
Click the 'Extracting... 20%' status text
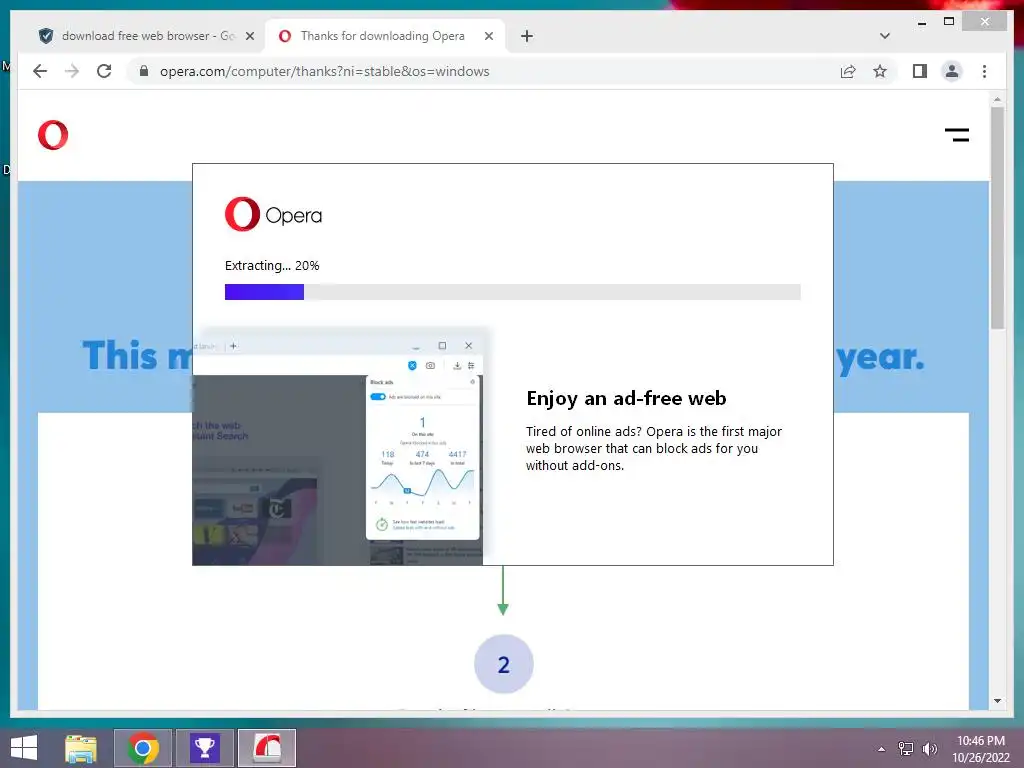tap(272, 265)
